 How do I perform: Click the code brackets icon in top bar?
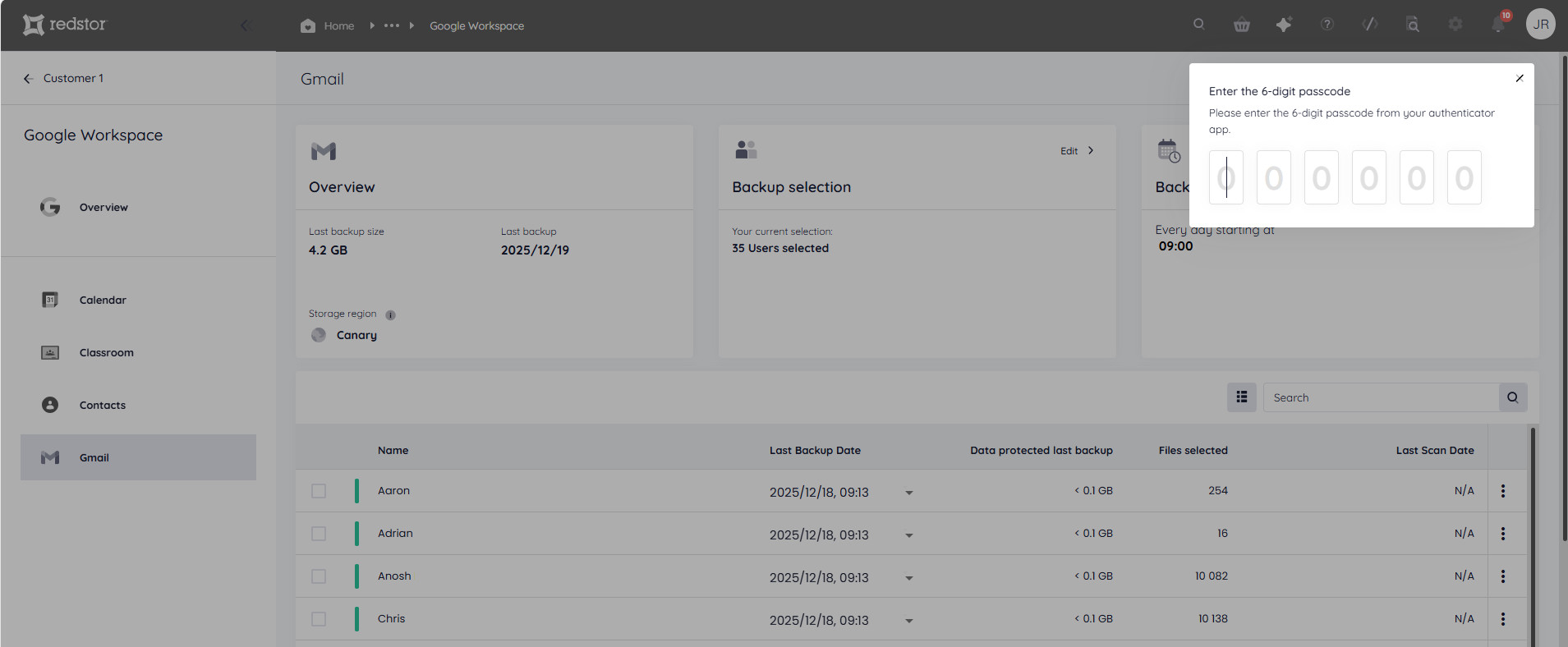tap(1370, 25)
